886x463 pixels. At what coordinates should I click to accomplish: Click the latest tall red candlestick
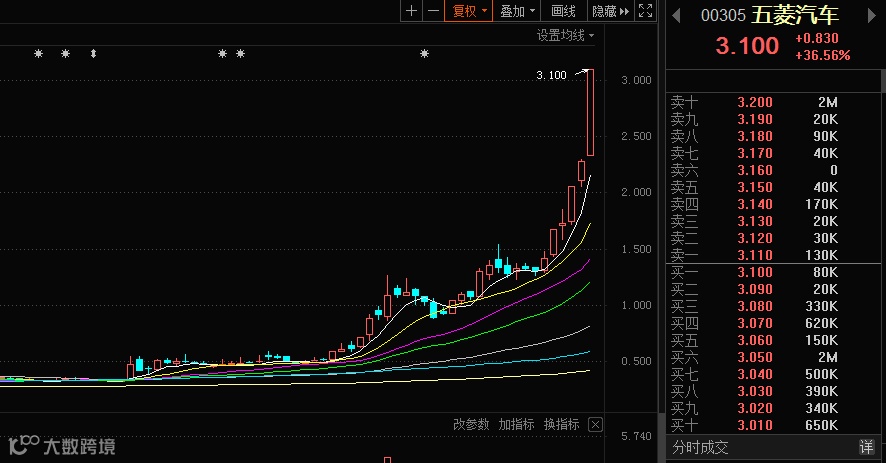click(x=590, y=112)
